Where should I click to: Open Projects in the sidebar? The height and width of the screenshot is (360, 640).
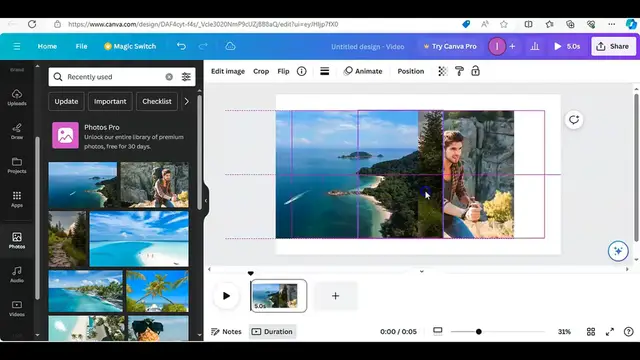17,165
